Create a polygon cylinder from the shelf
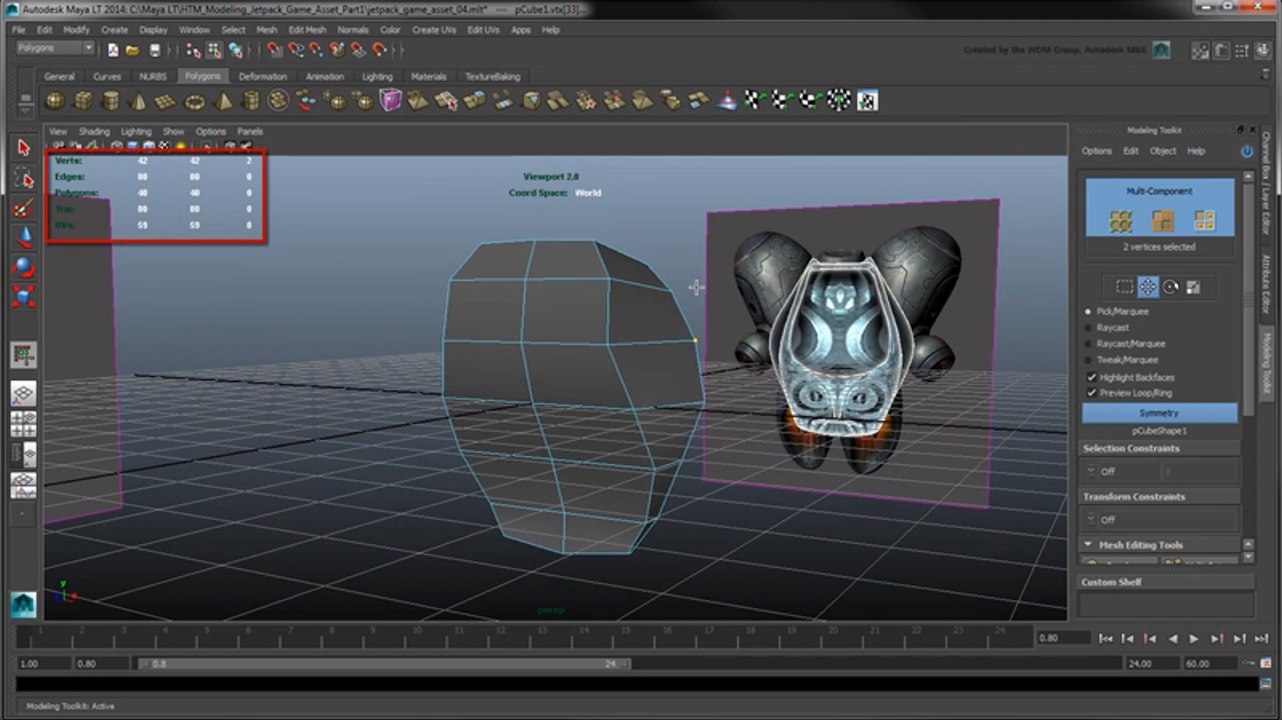Screen dimensions: 1282x720 pos(112,101)
